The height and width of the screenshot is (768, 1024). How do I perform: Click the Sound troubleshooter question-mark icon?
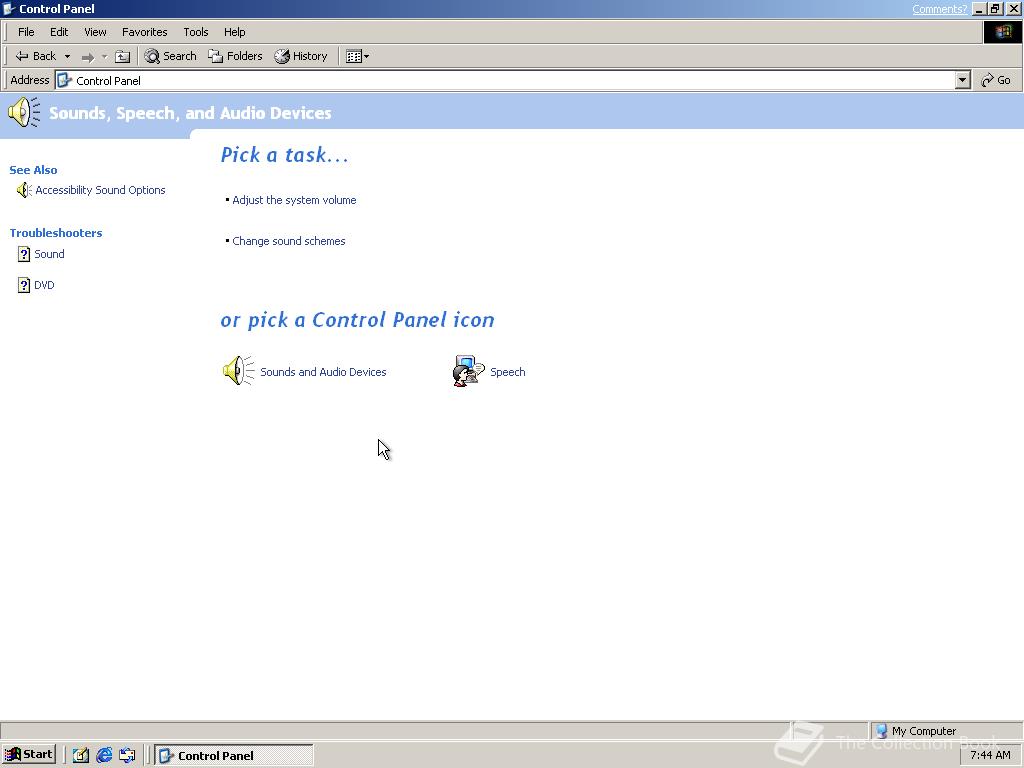coord(24,254)
